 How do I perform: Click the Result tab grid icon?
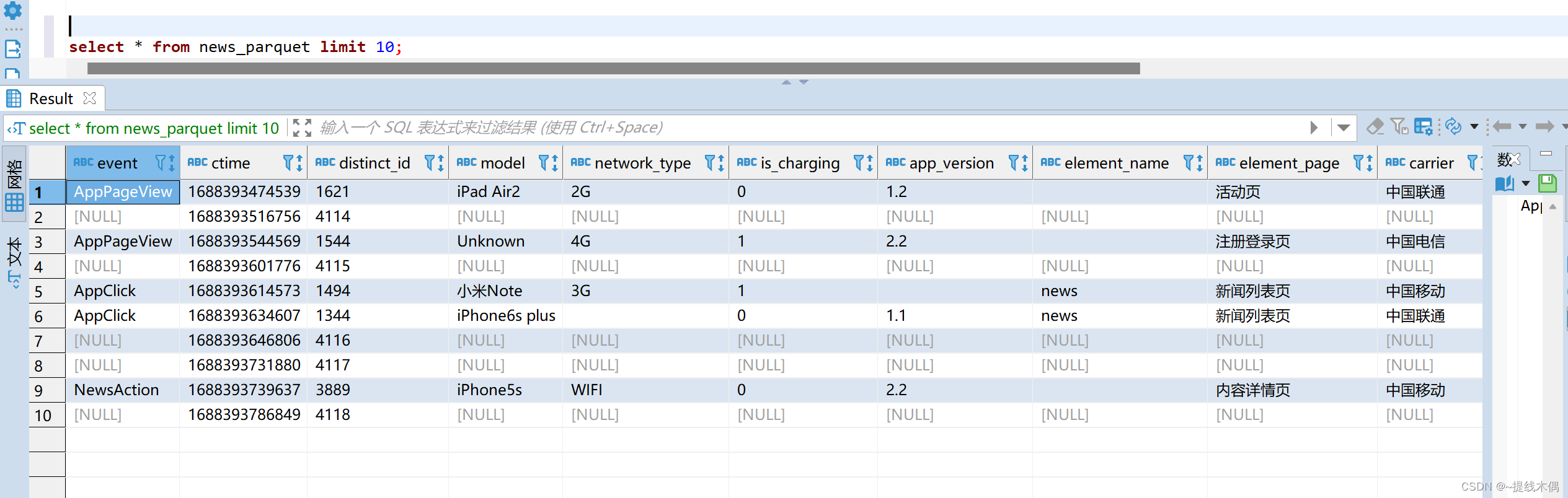pos(14,98)
